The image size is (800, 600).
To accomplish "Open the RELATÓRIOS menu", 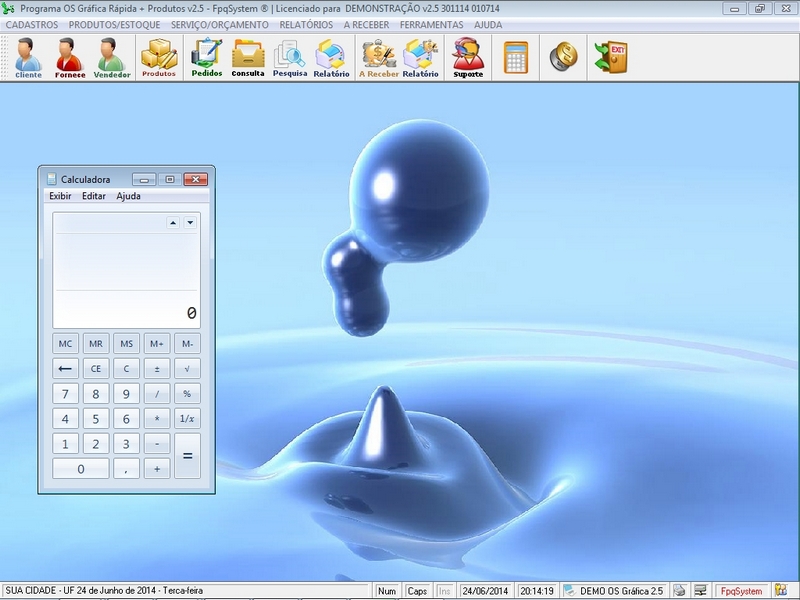I will pyautogui.click(x=306, y=24).
